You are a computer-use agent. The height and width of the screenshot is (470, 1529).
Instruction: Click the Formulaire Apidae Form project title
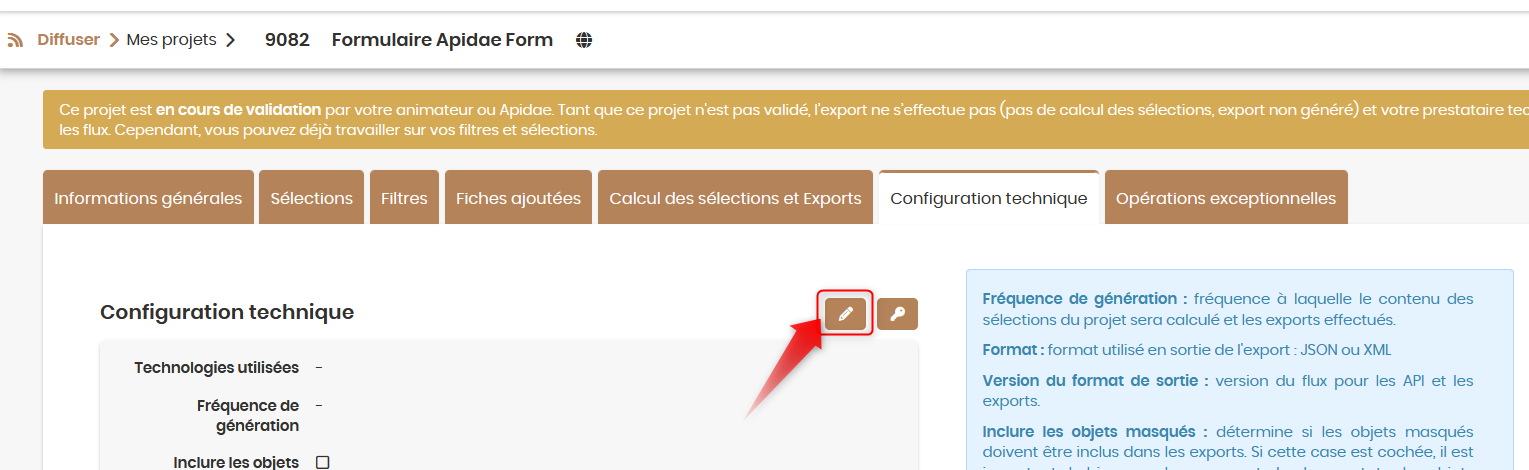442,40
